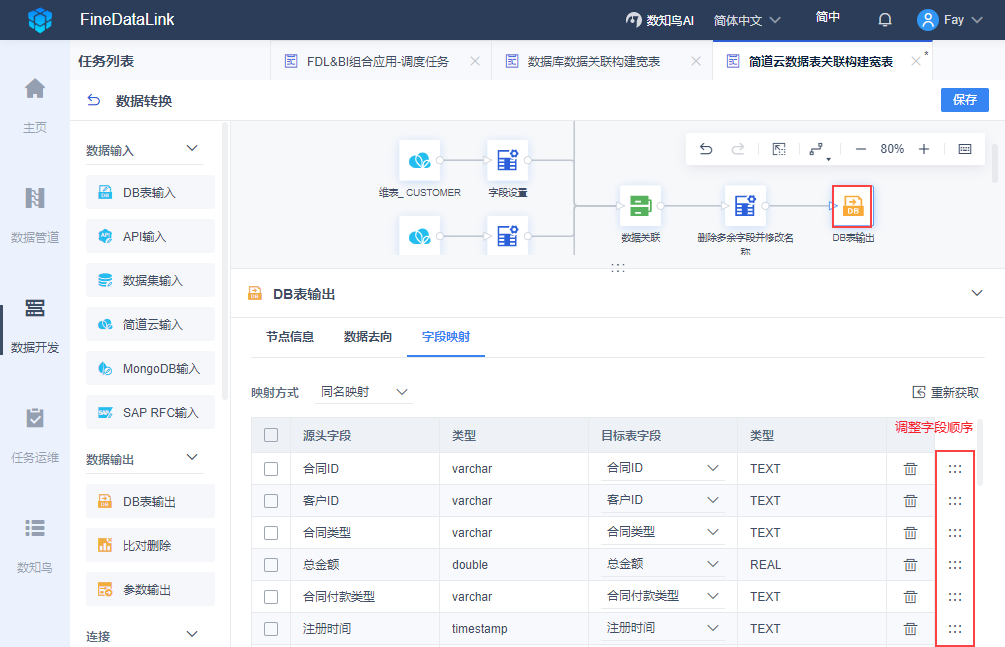
Task: Delete the 合同ID field mapping row
Action: 910,468
